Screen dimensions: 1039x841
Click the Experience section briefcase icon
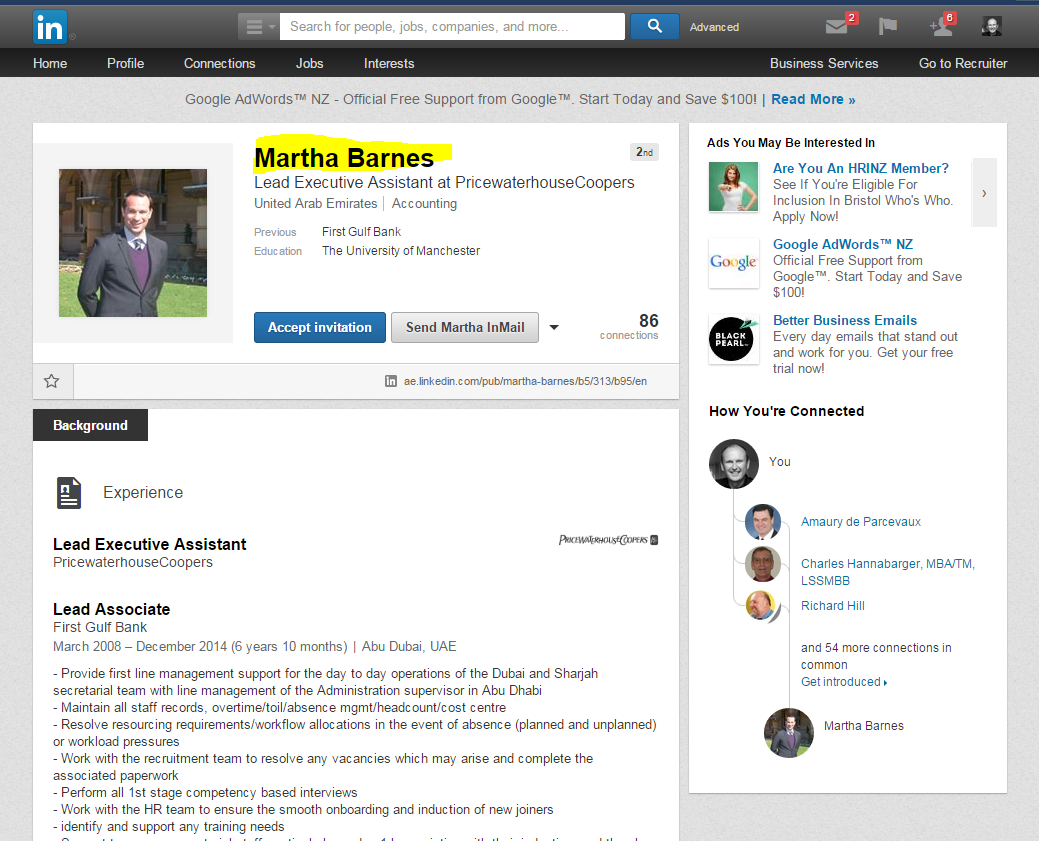(x=68, y=492)
